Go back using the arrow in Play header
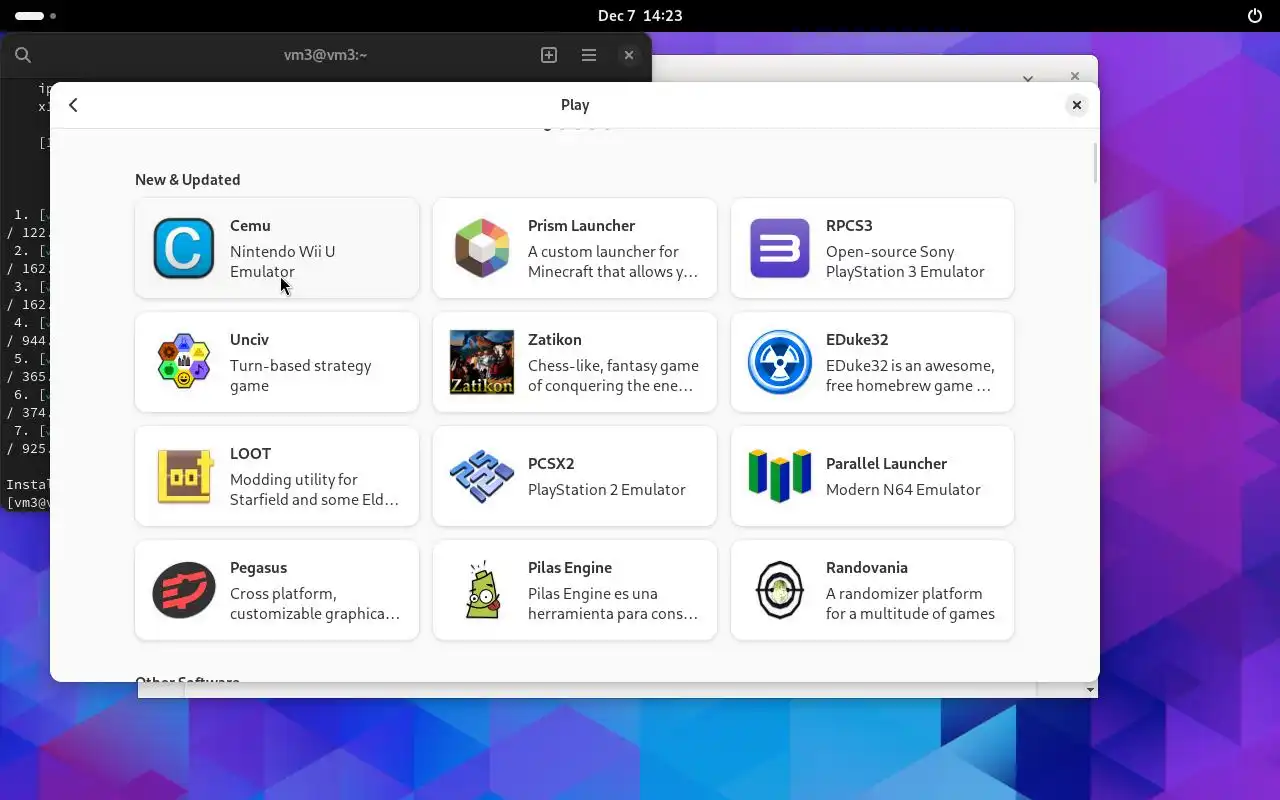The height and width of the screenshot is (800, 1280). [x=73, y=105]
